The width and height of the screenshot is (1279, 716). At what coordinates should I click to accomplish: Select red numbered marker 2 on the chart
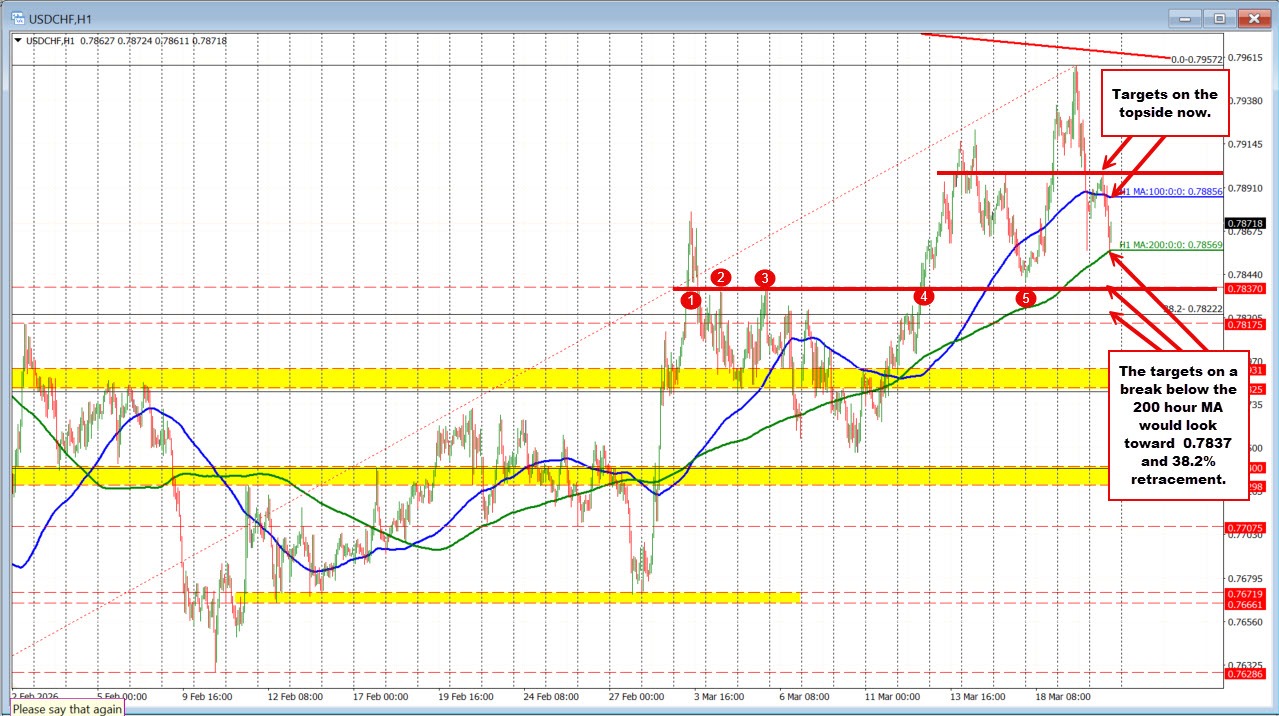721,278
